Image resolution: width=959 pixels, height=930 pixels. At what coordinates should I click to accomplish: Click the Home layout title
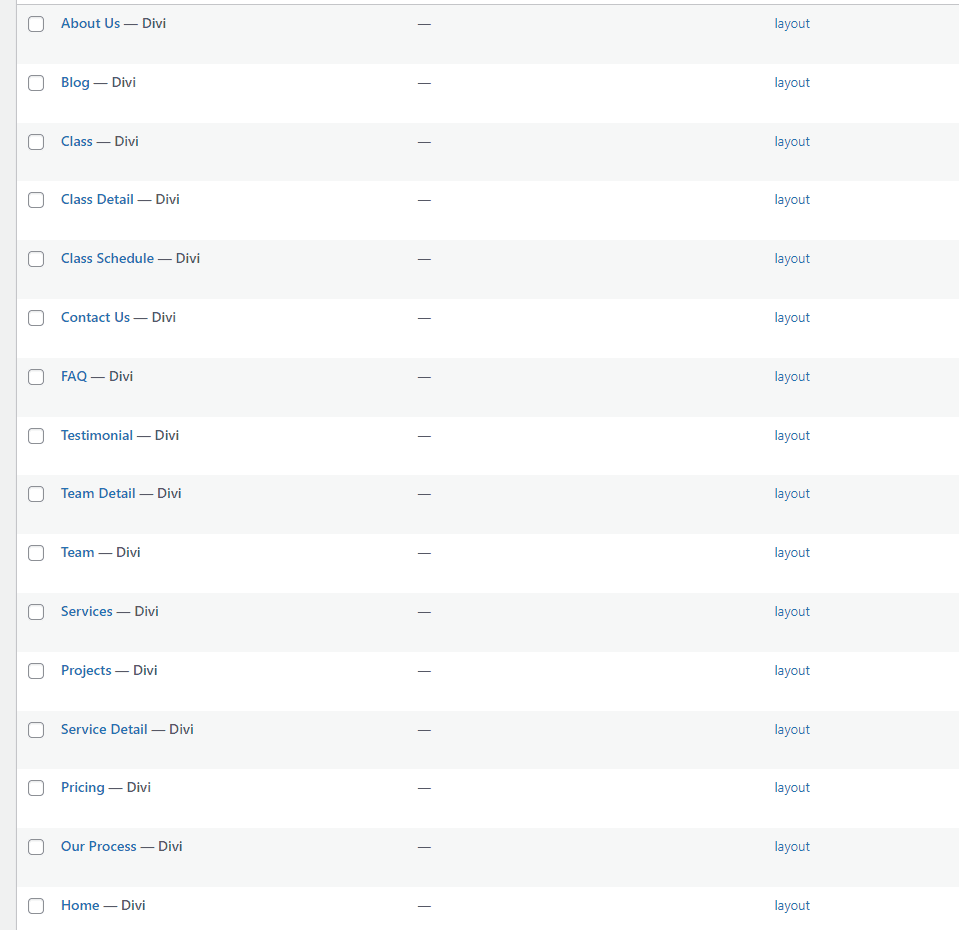click(x=80, y=905)
